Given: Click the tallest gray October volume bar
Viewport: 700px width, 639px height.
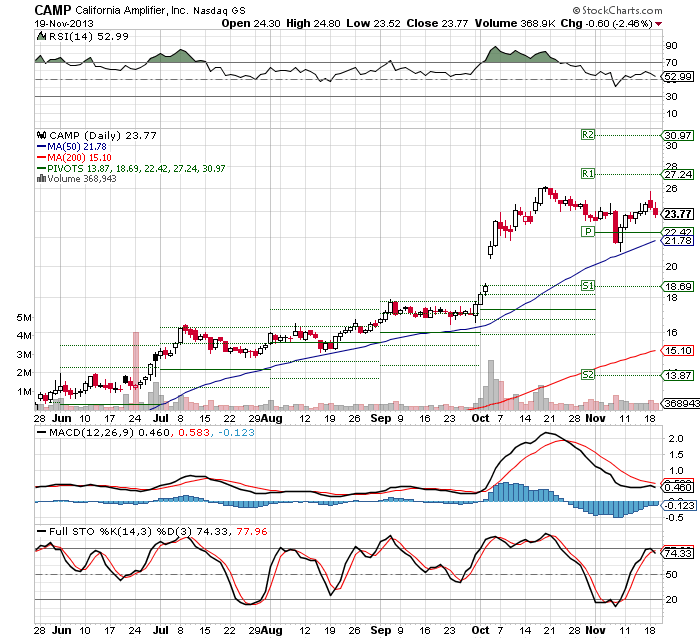Looking at the screenshot, I should 491,385.
